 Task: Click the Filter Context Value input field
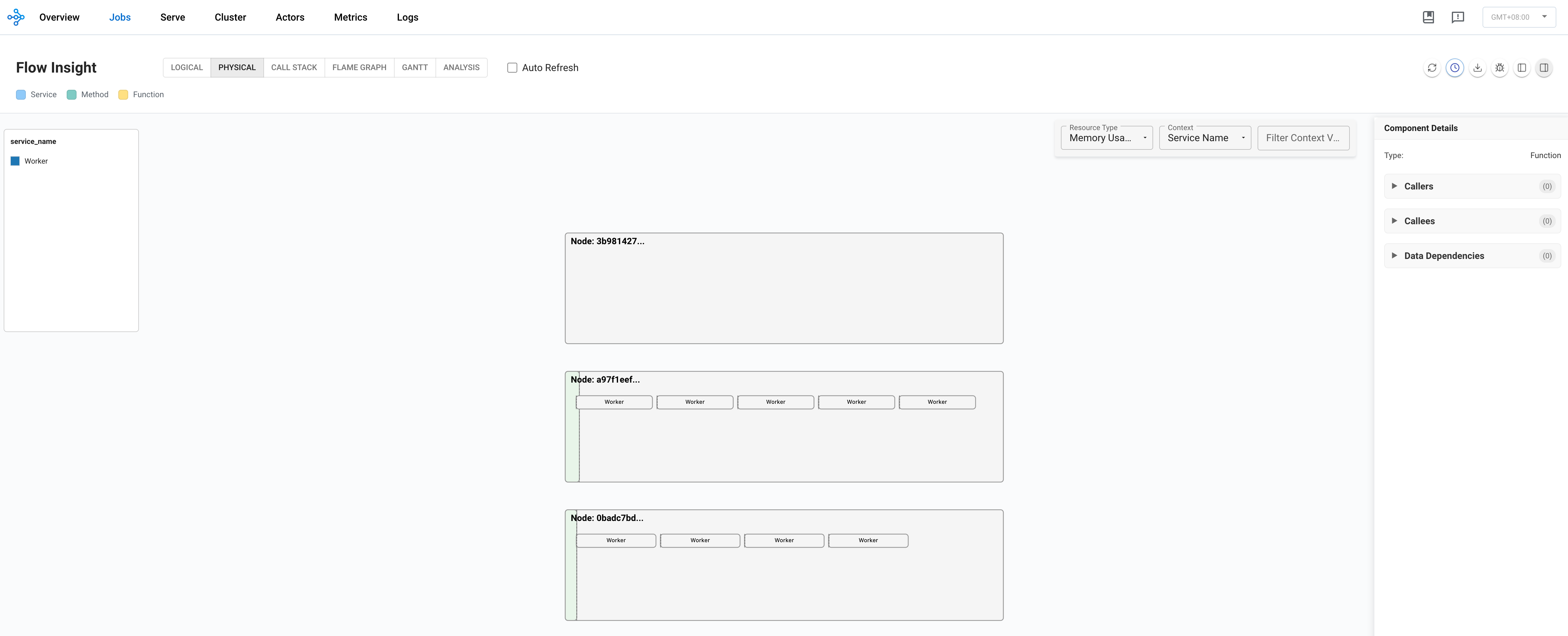tap(1302, 138)
